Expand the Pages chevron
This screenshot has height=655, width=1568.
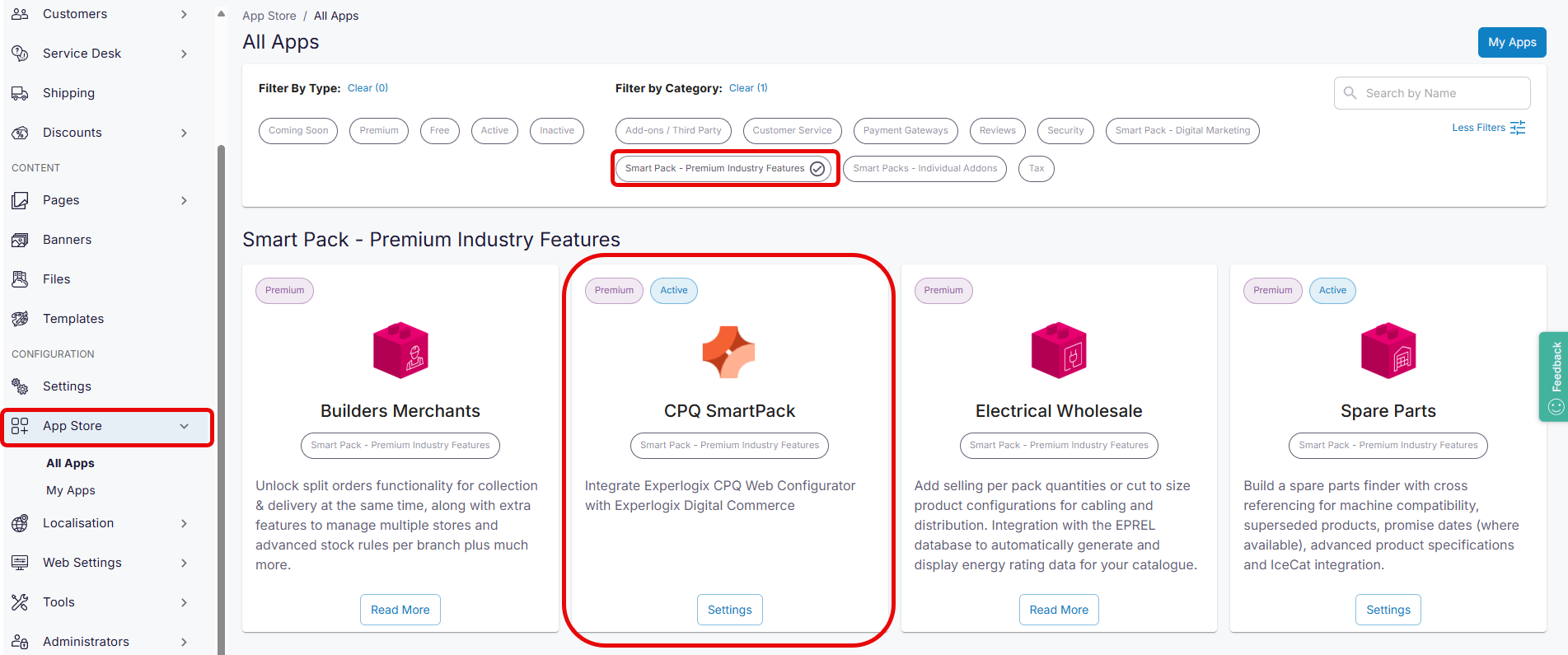pos(185,200)
